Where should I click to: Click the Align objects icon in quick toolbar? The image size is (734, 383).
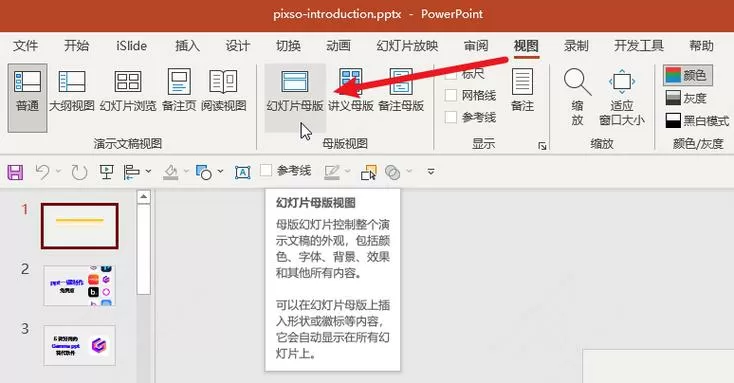tap(132, 172)
